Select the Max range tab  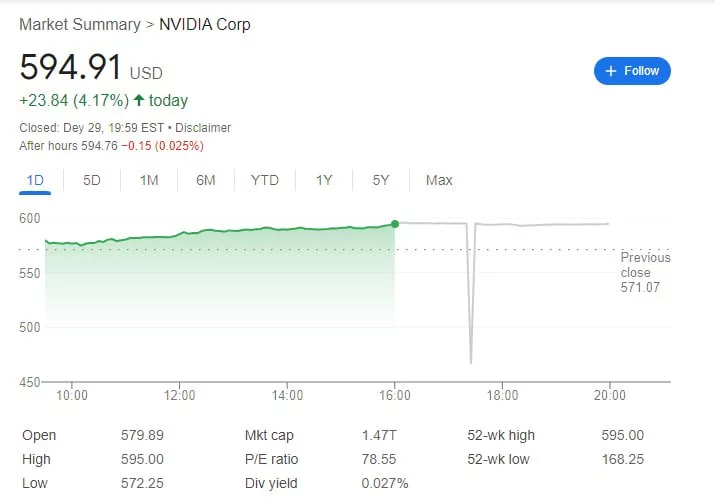pyautogui.click(x=439, y=180)
